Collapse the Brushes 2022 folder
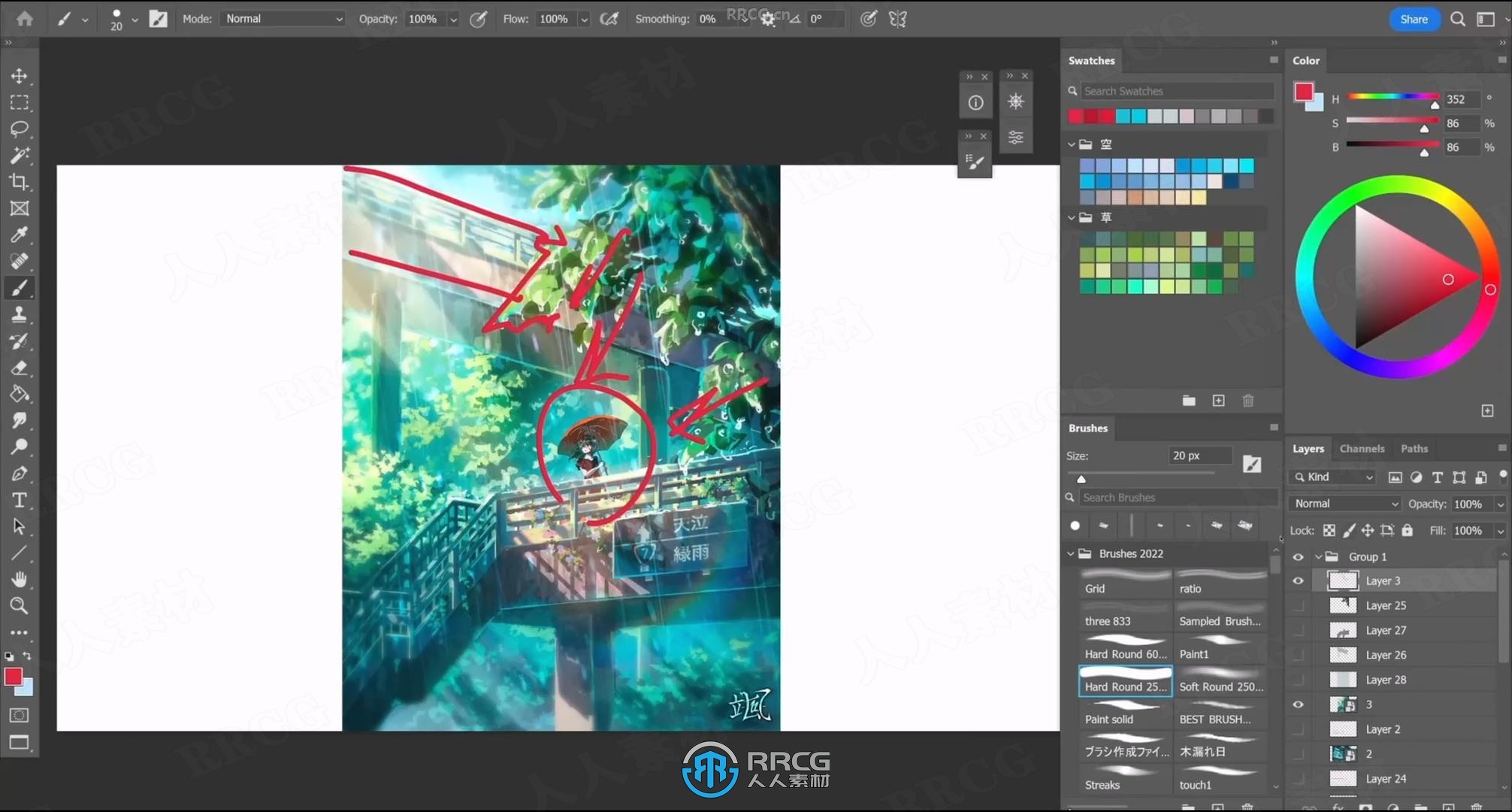 1072,554
